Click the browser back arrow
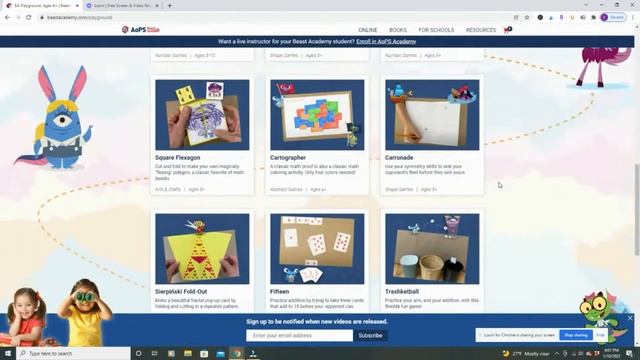Image resolution: width=640 pixels, height=360 pixels. (x=7, y=18)
